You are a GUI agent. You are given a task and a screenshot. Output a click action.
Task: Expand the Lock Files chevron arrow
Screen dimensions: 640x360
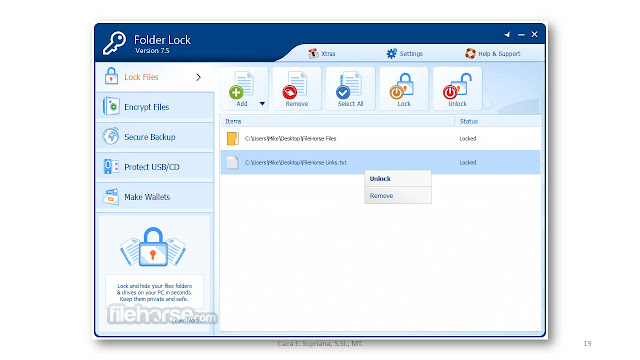coord(198,77)
